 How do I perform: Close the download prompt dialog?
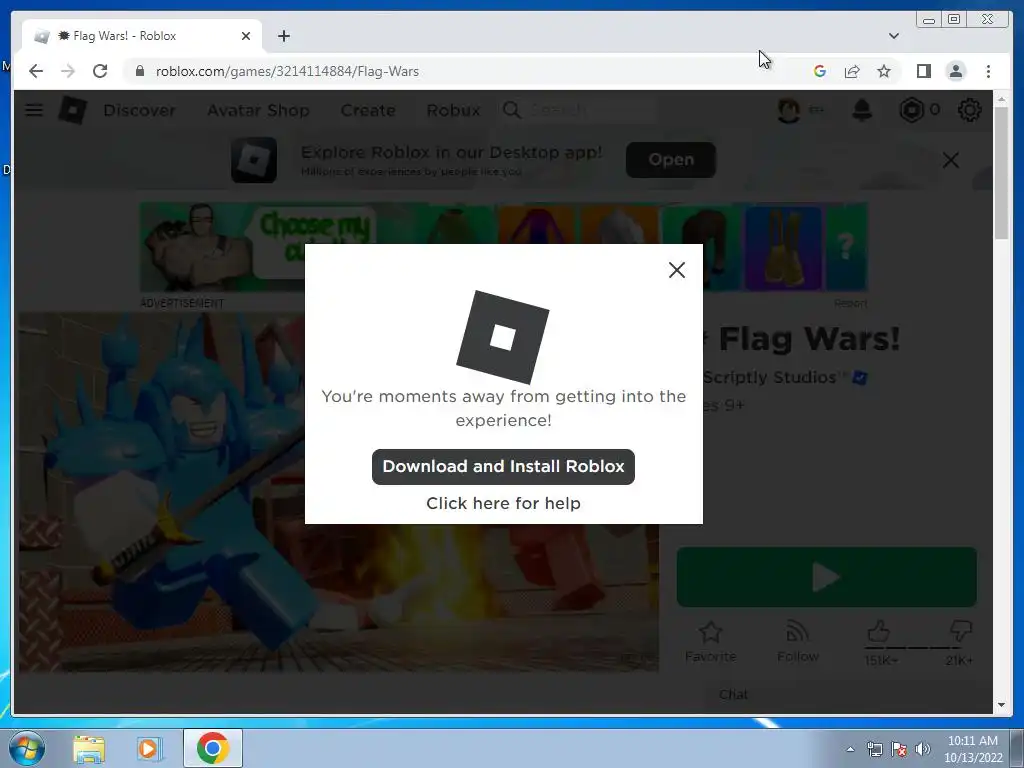(677, 270)
